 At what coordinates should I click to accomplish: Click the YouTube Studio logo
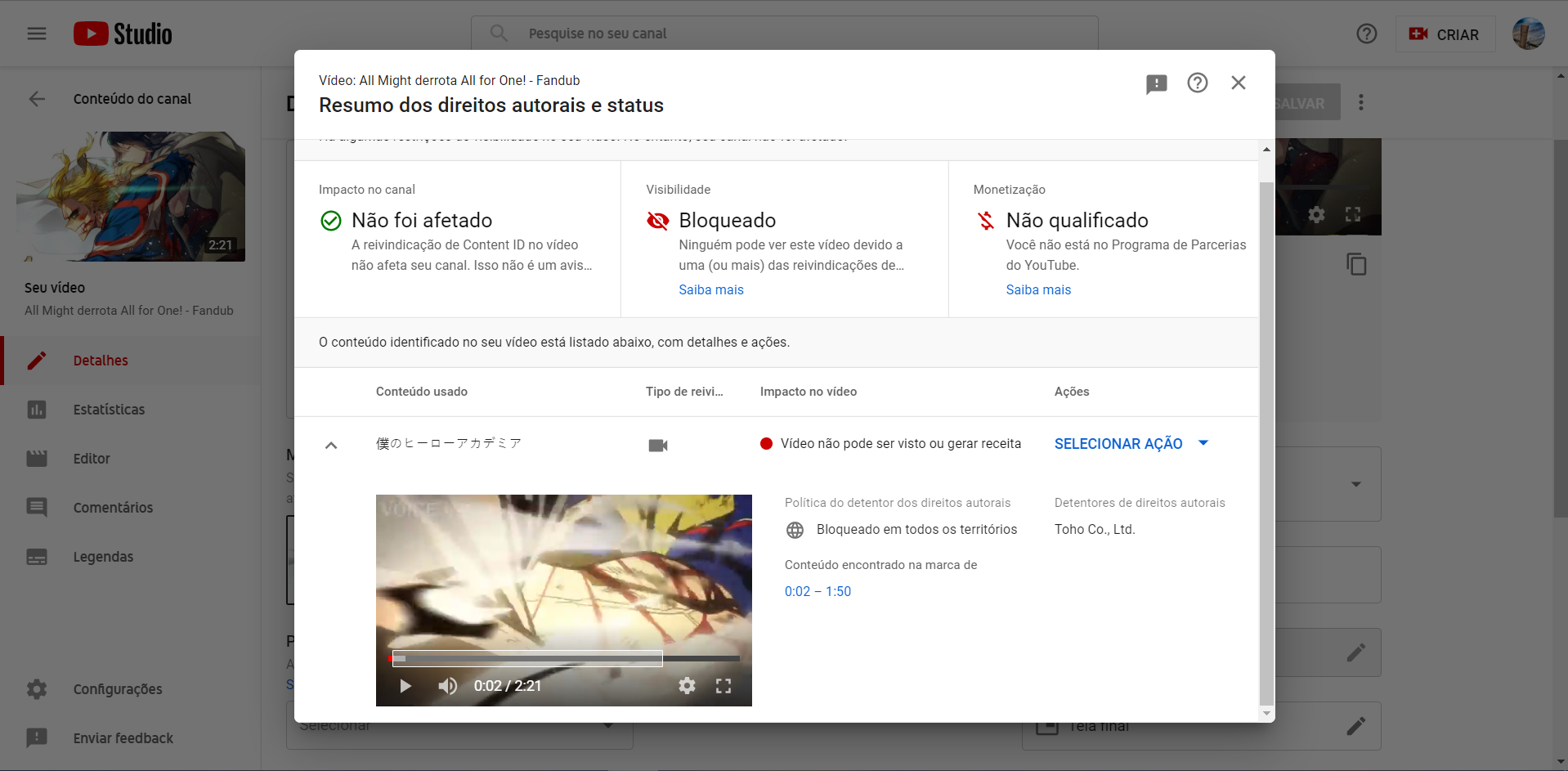(123, 34)
